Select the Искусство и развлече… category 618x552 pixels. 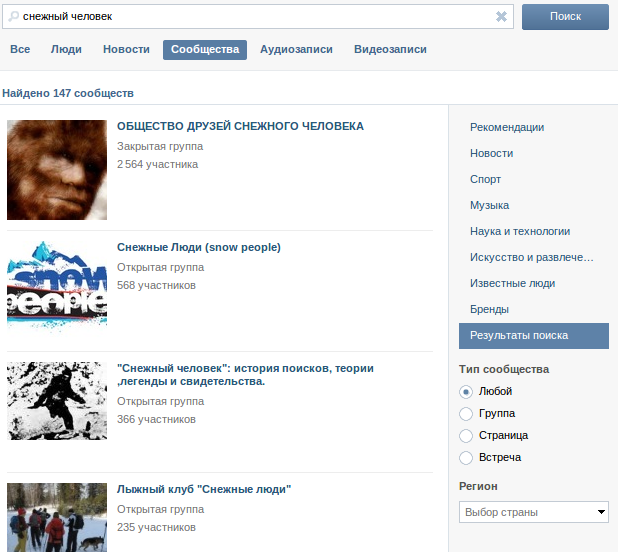(531, 257)
